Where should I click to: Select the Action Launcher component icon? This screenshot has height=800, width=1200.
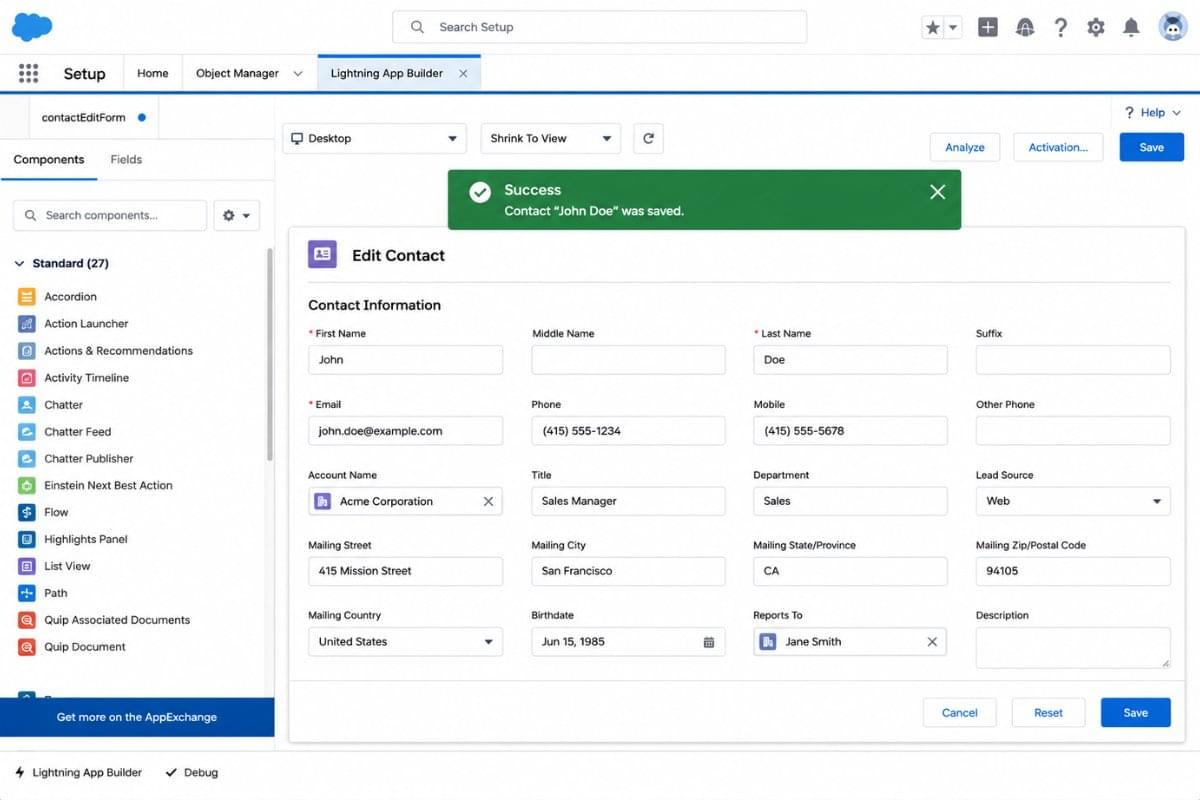pos(27,324)
